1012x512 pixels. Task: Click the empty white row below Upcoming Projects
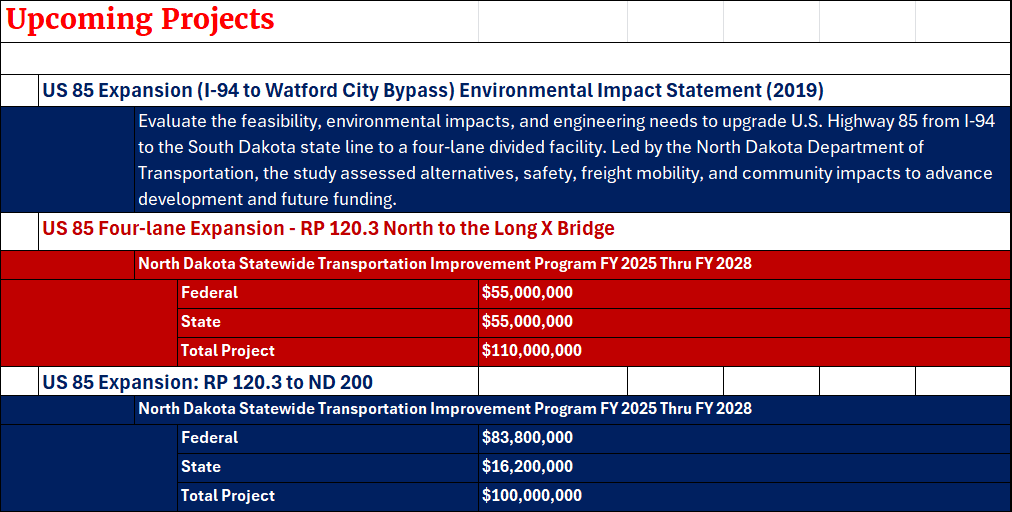pyautogui.click(x=505, y=58)
